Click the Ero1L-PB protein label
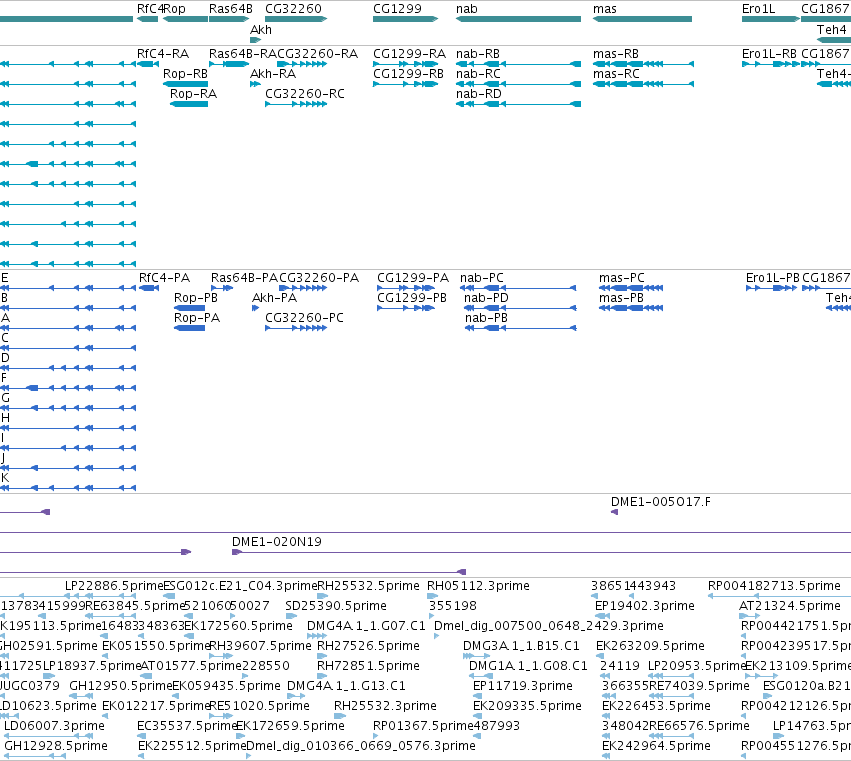This screenshot has width=851, height=761. pyautogui.click(x=773, y=278)
